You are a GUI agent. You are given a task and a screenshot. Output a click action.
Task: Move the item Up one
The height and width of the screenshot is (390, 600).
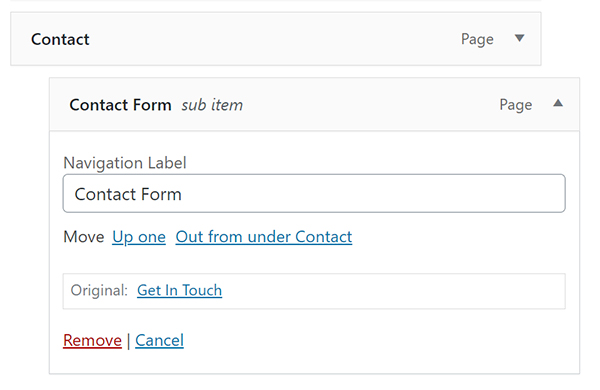139,237
